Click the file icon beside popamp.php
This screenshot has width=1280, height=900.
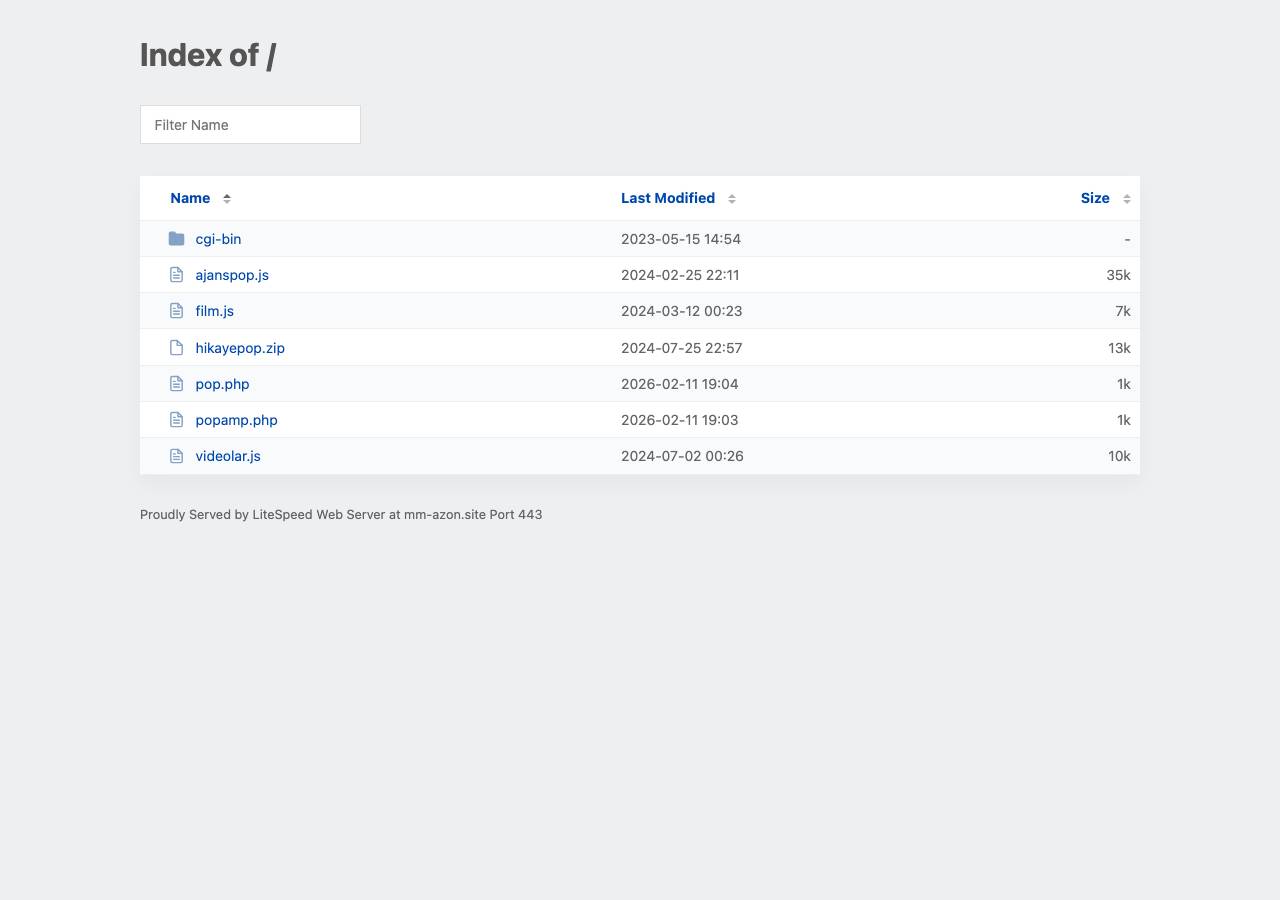click(177, 420)
